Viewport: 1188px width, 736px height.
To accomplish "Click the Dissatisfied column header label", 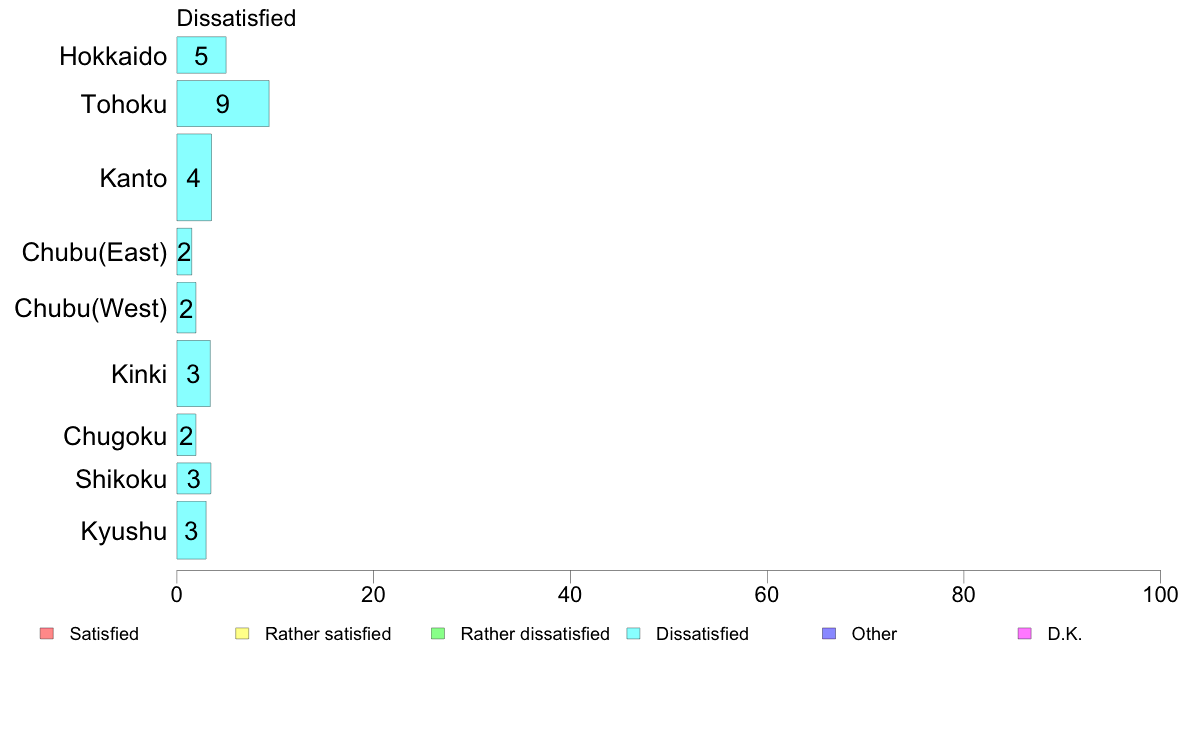I will coord(236,18).
